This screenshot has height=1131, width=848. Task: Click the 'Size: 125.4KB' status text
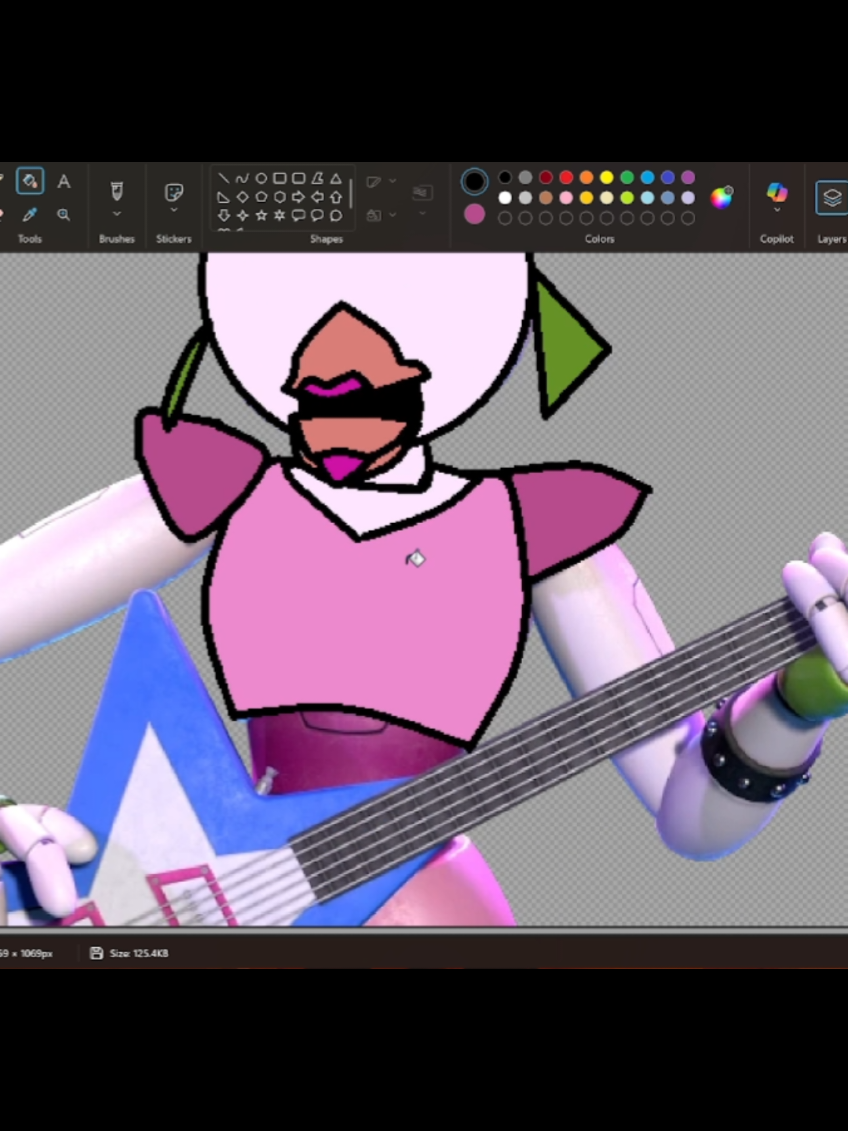[139, 954]
